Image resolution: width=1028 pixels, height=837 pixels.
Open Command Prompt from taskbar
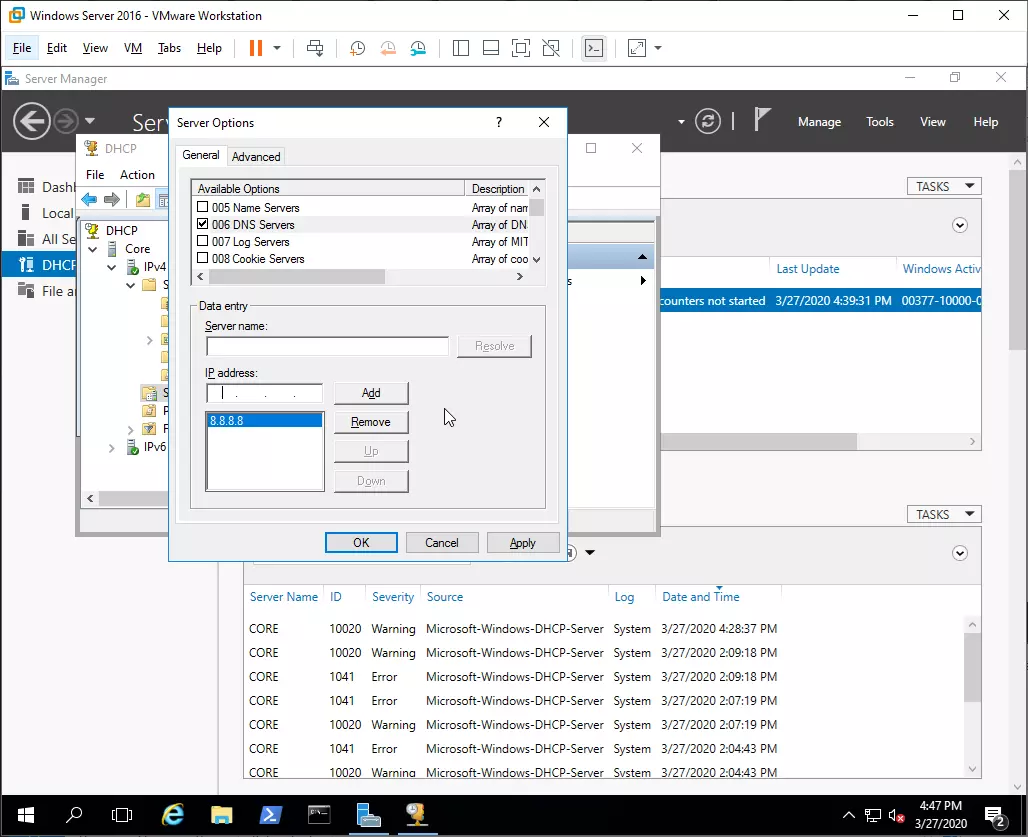coord(319,815)
